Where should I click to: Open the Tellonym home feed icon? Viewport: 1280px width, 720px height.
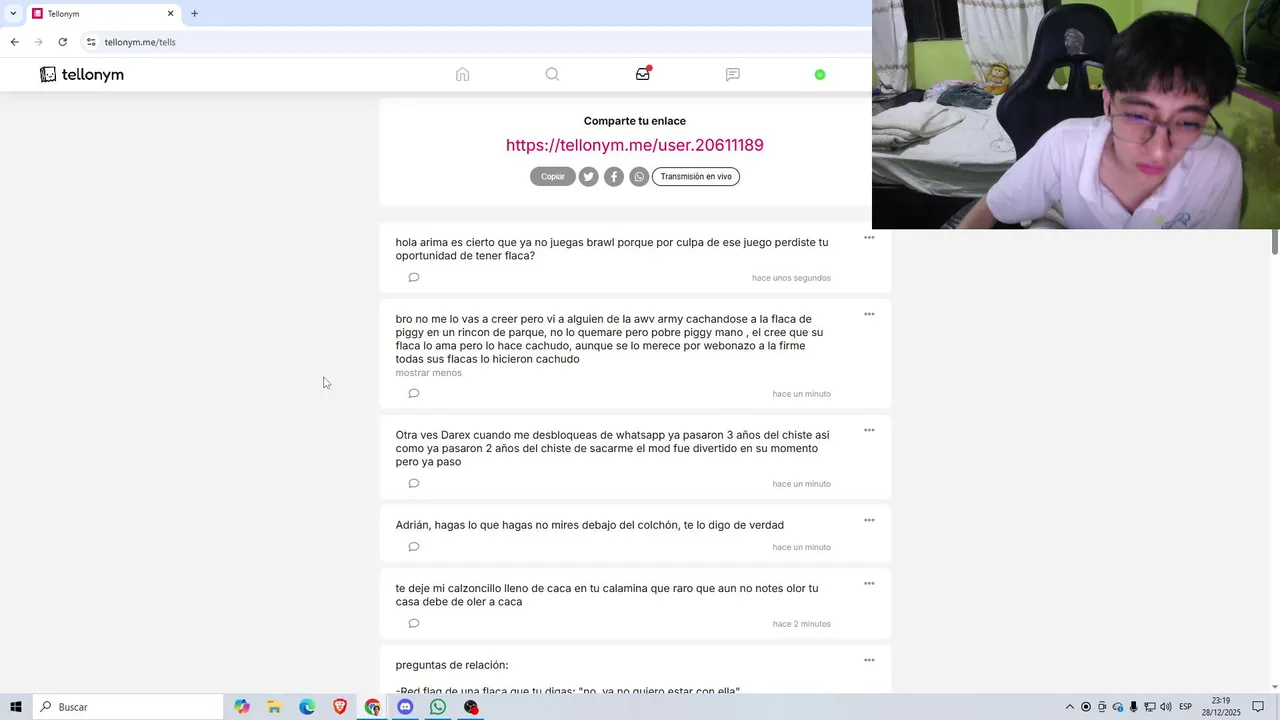[462, 74]
